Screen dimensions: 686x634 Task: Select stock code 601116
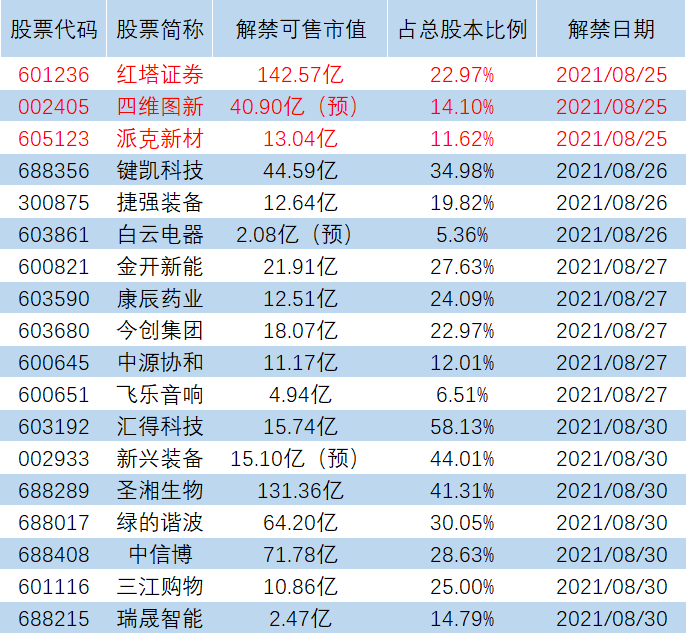pyautogui.click(x=53, y=587)
